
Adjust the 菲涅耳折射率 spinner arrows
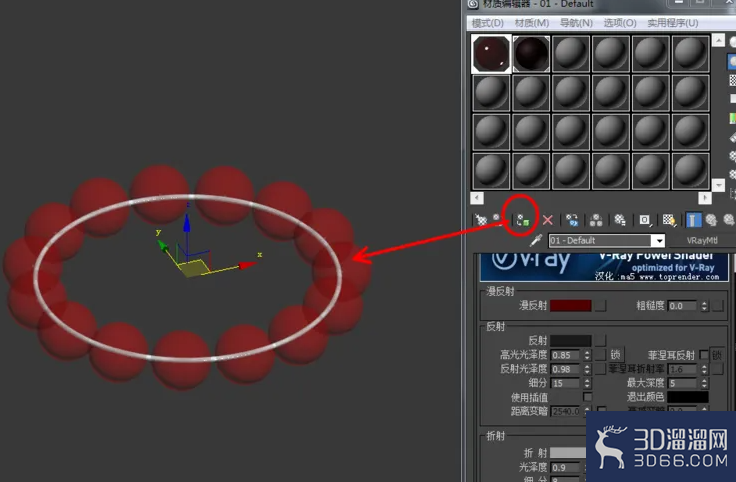pos(704,369)
